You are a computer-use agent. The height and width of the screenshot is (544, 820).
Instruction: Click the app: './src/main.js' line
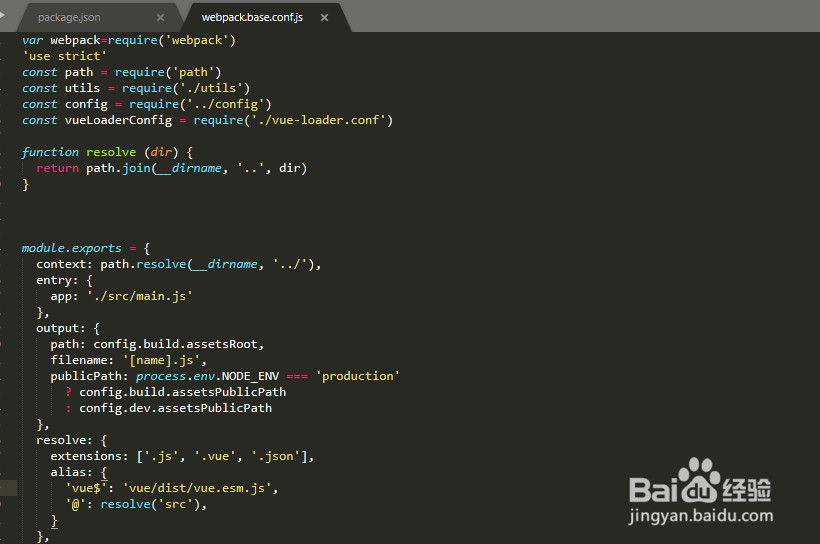[x=121, y=296]
